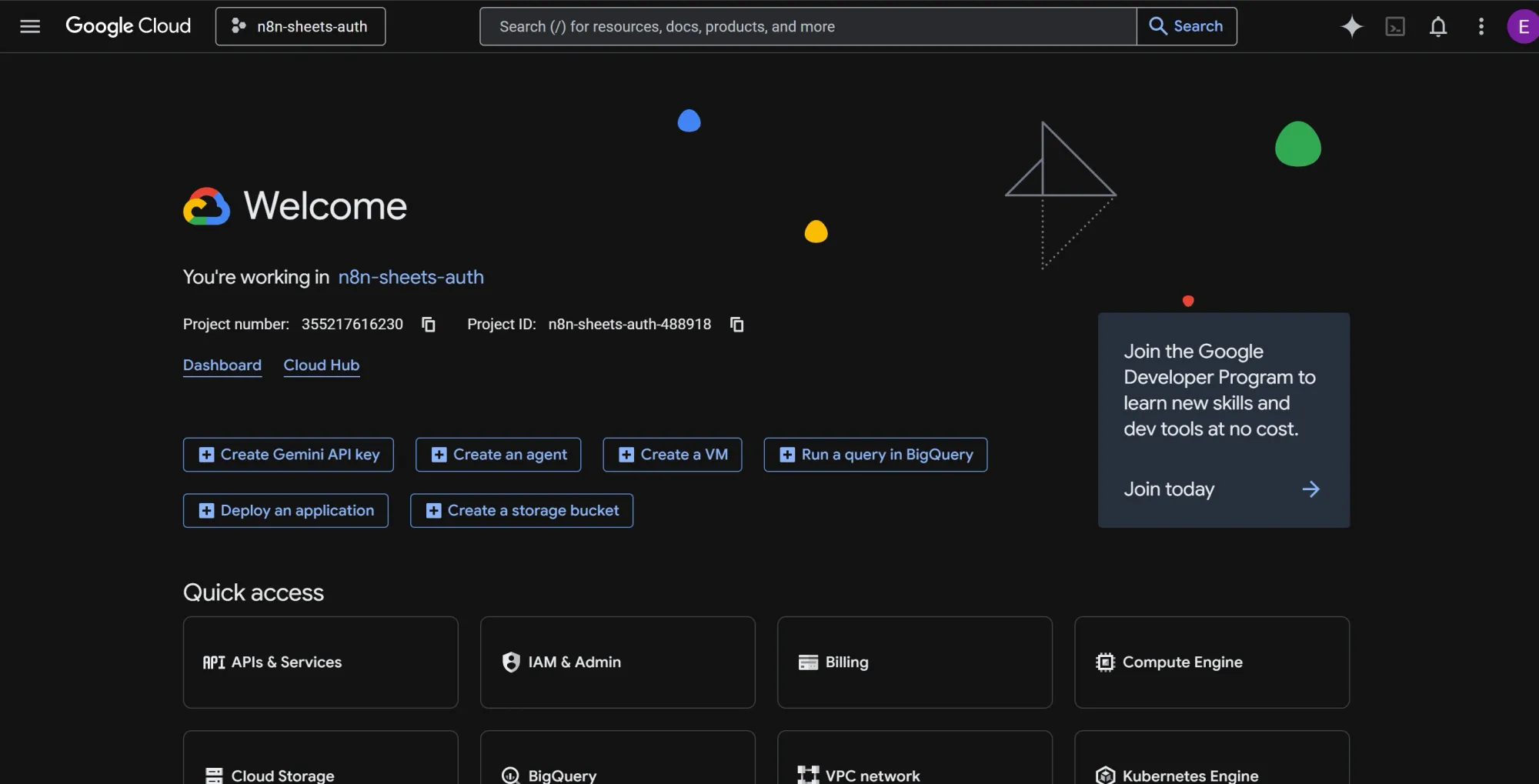This screenshot has width=1539, height=784.
Task: Click the search magnifier icon
Action: click(1158, 26)
